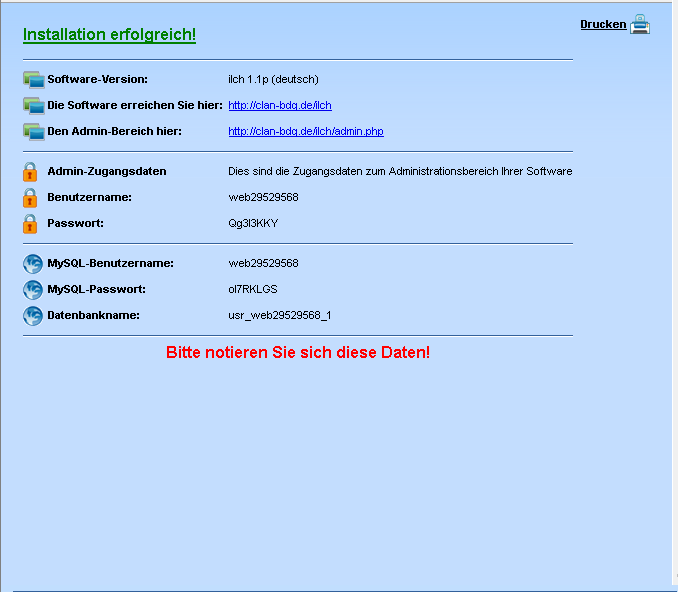Click icon beside 'Die Software erreichen Sie hier'
The image size is (678, 592).
(x=34, y=106)
